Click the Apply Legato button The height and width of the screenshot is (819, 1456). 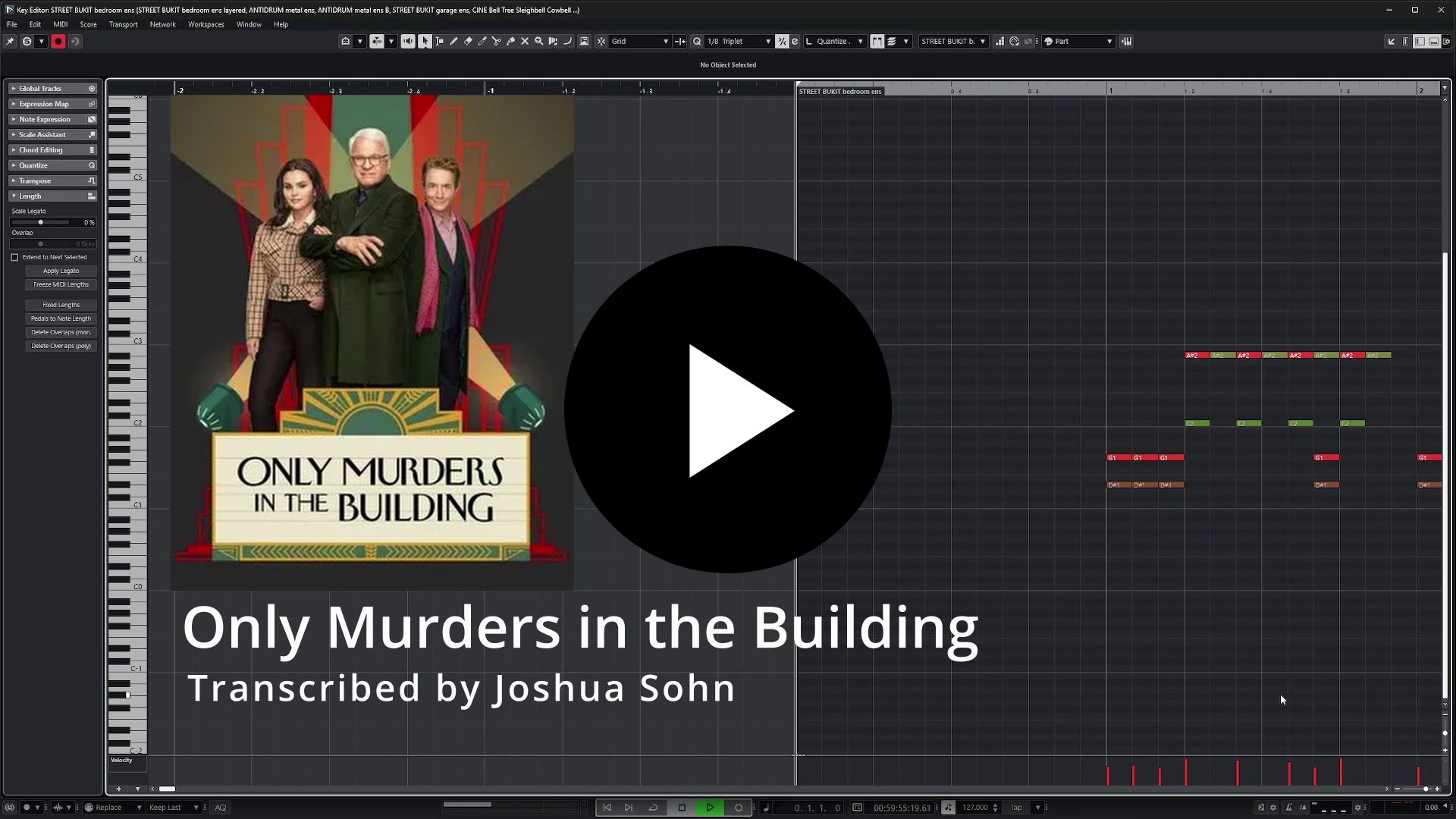pyautogui.click(x=61, y=271)
